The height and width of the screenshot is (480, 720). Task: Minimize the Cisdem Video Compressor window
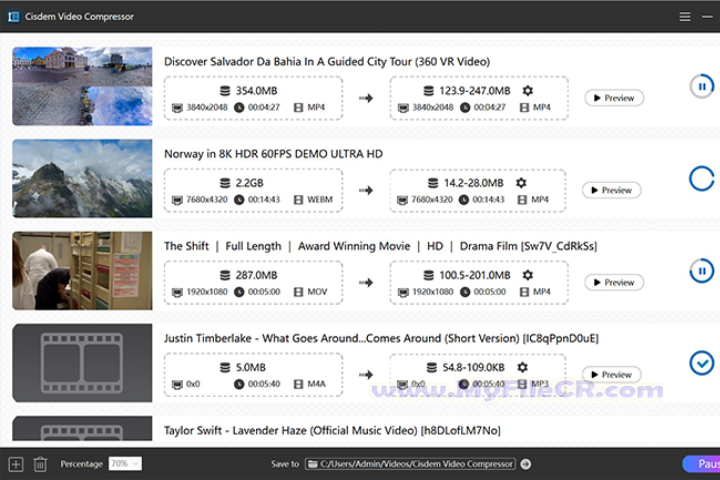tap(708, 17)
